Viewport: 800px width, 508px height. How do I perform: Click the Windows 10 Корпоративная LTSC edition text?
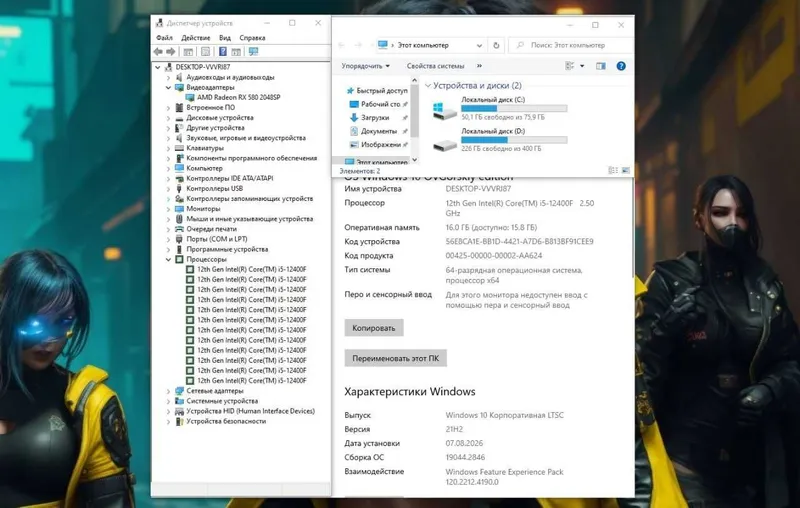(x=505, y=415)
